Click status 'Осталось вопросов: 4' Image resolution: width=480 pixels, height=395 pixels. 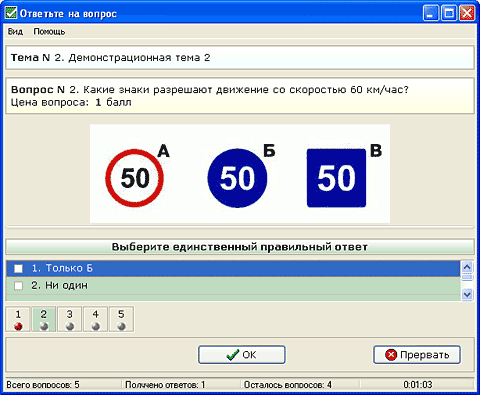click(x=288, y=385)
